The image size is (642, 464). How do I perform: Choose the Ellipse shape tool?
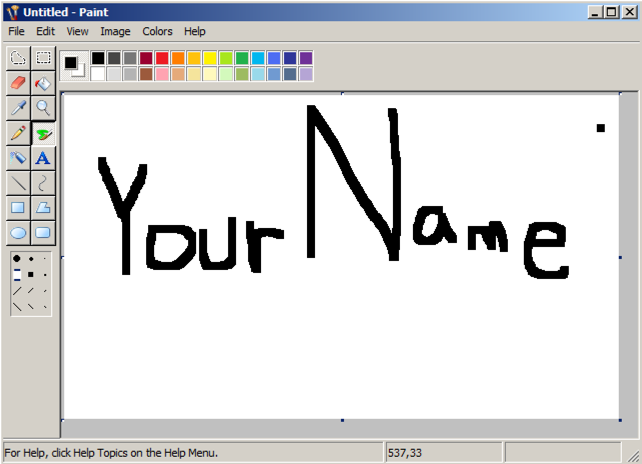point(18,233)
